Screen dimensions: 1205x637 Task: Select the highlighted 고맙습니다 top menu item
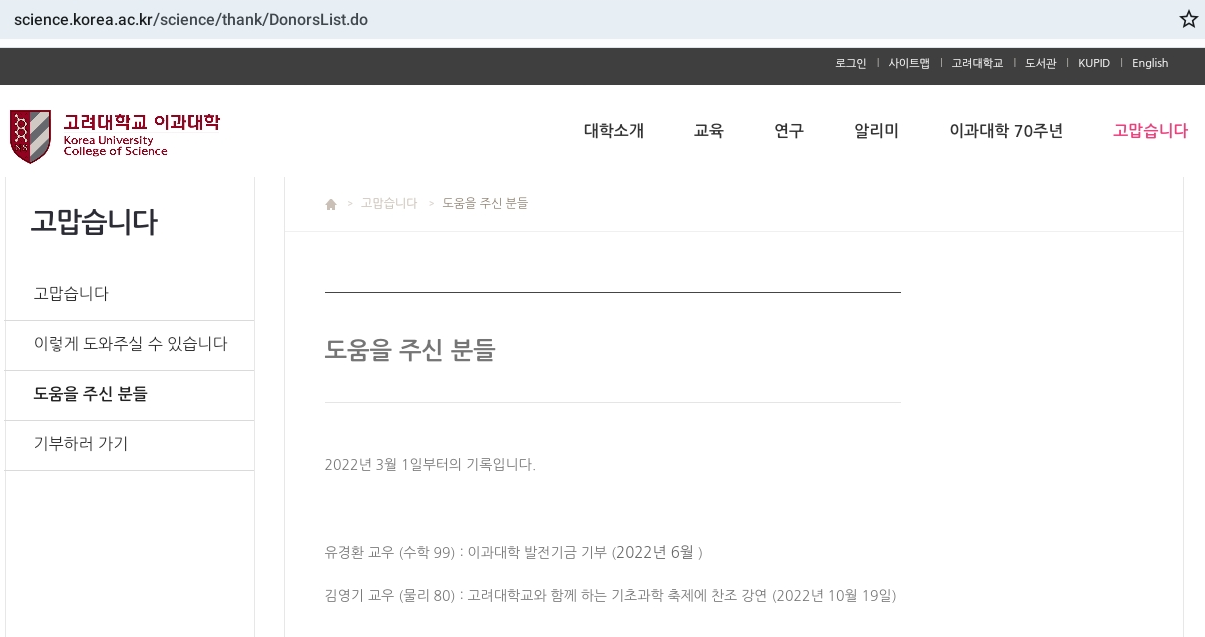tap(1149, 131)
